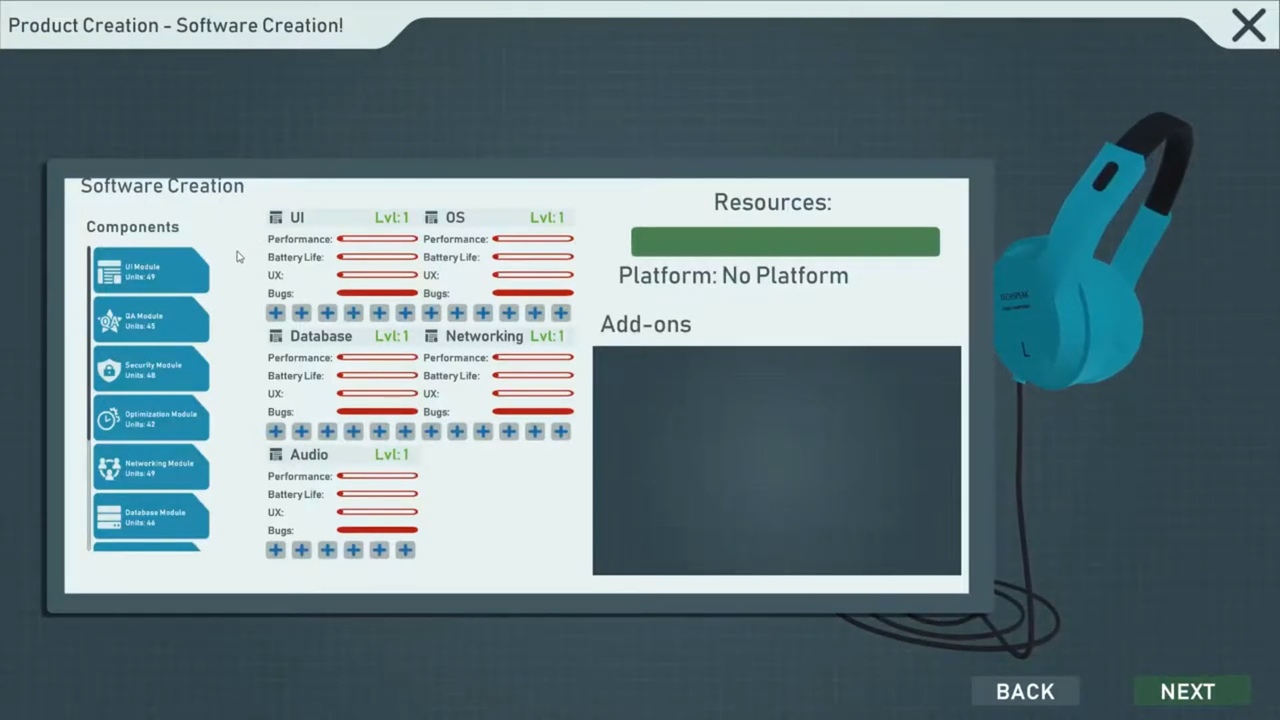Click the UI Performance bar
The width and height of the screenshot is (1280, 720).
377,239
